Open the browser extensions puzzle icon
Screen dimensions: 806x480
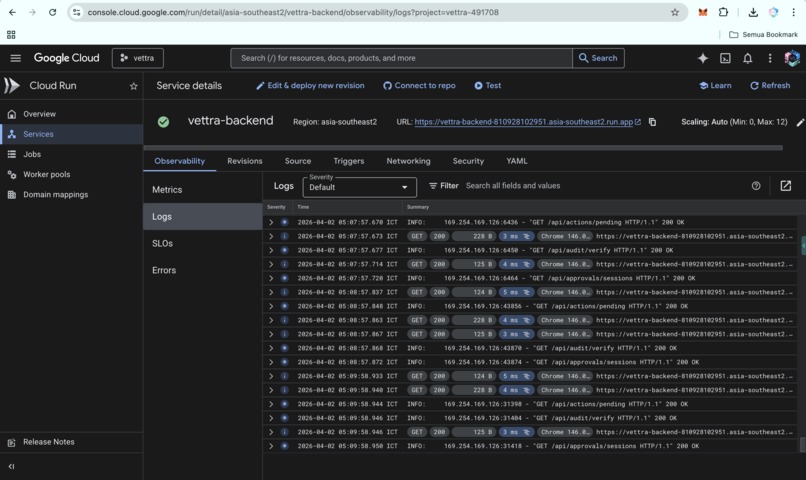723,12
